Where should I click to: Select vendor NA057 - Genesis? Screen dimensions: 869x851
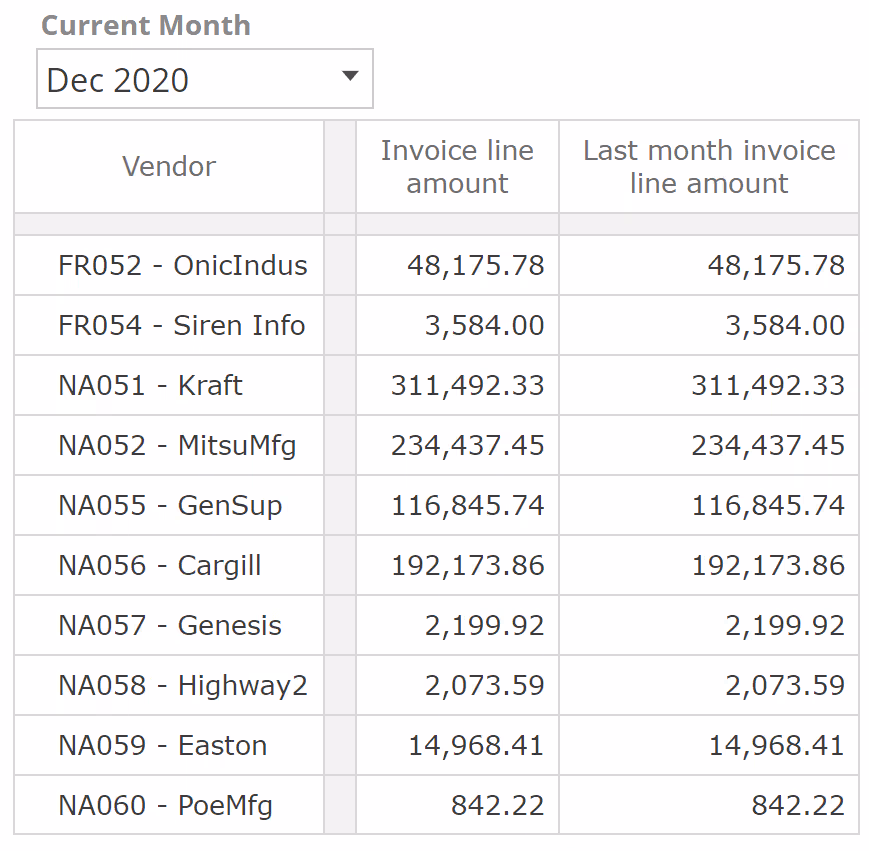point(169,625)
